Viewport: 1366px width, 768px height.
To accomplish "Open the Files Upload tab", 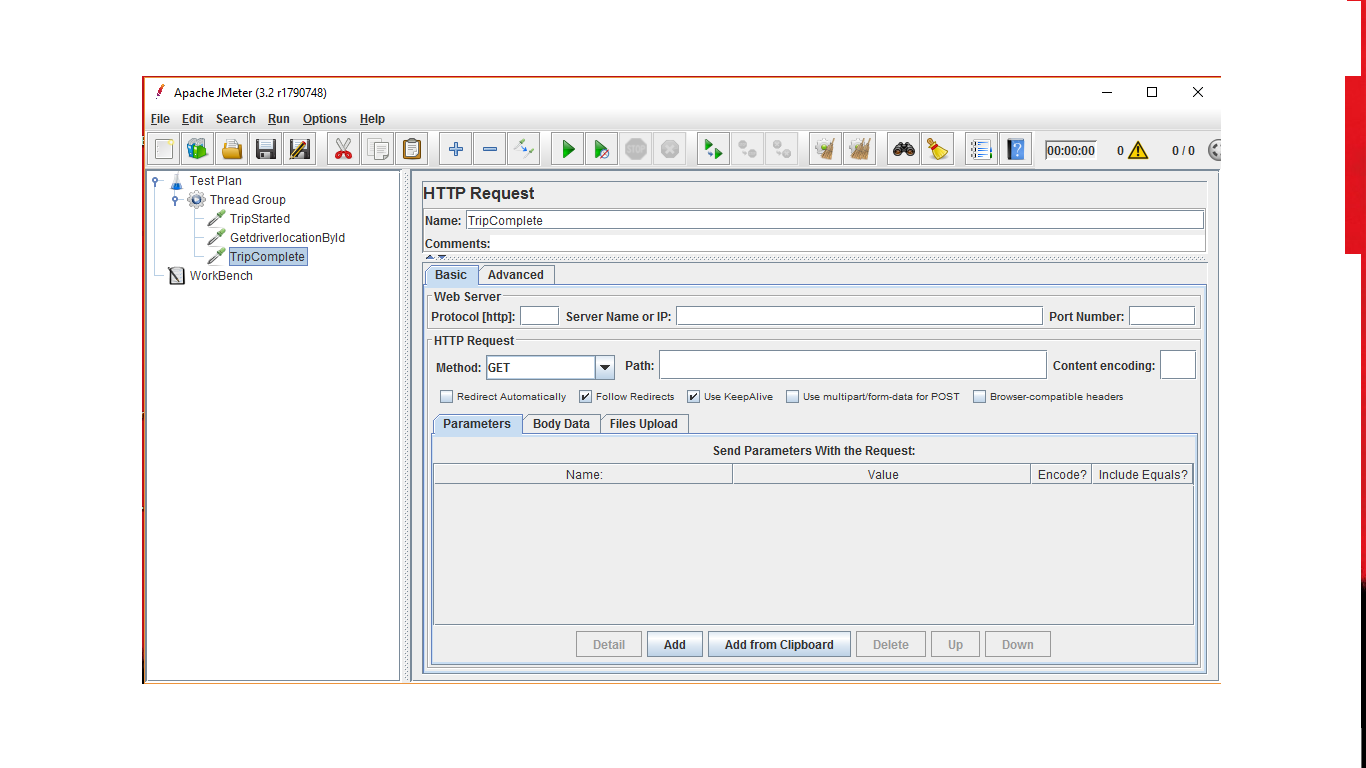I will click(x=643, y=424).
